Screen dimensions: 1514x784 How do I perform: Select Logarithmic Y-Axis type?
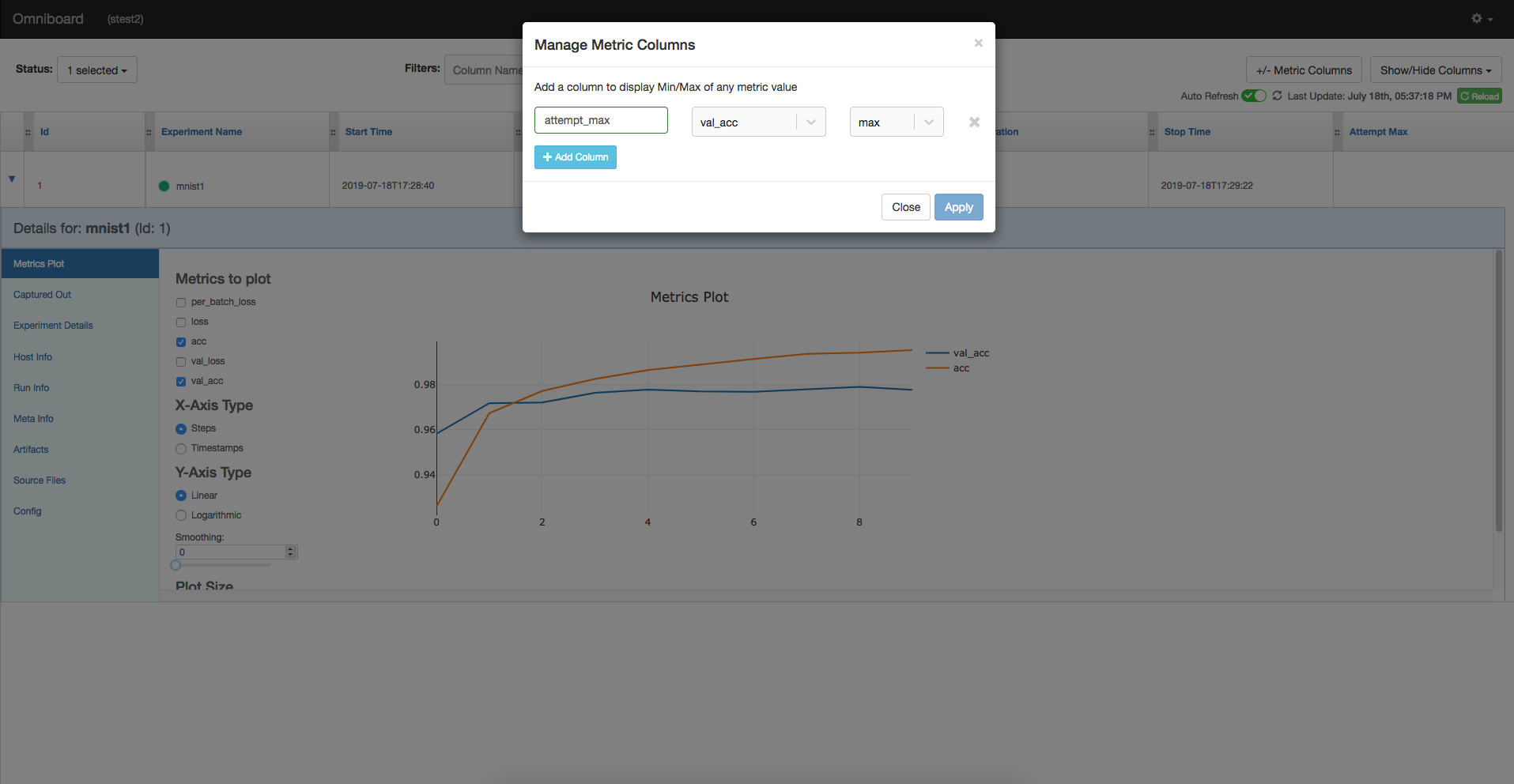[x=181, y=515]
